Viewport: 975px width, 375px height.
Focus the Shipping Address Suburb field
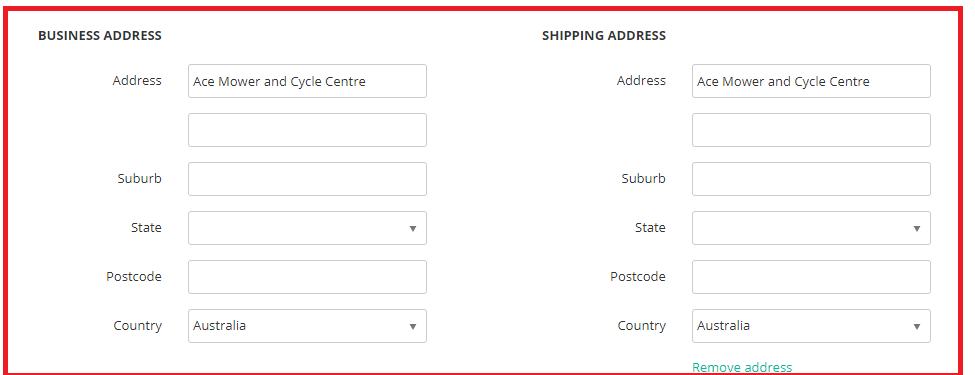pyautogui.click(x=811, y=179)
